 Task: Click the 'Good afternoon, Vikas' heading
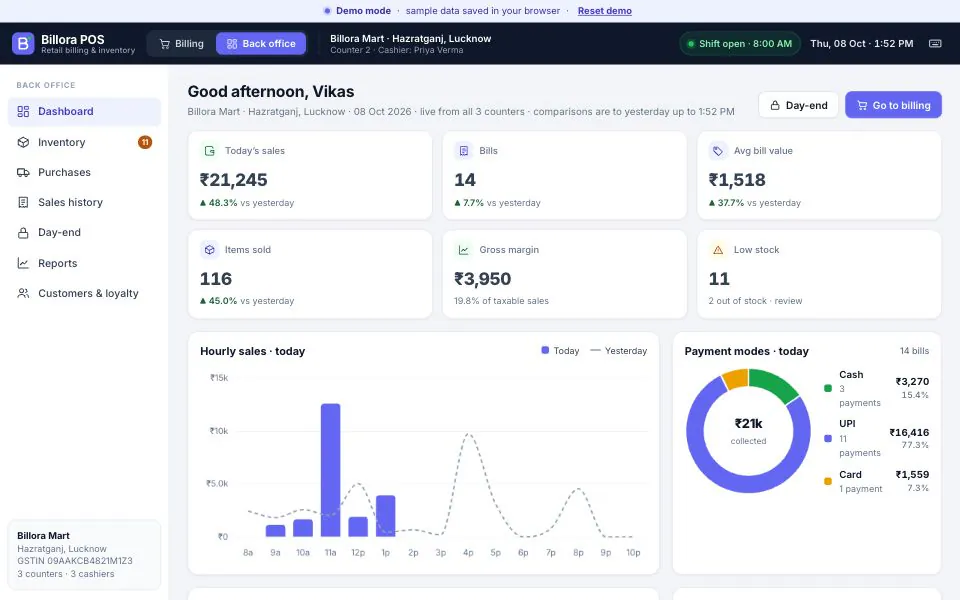[x=271, y=91]
